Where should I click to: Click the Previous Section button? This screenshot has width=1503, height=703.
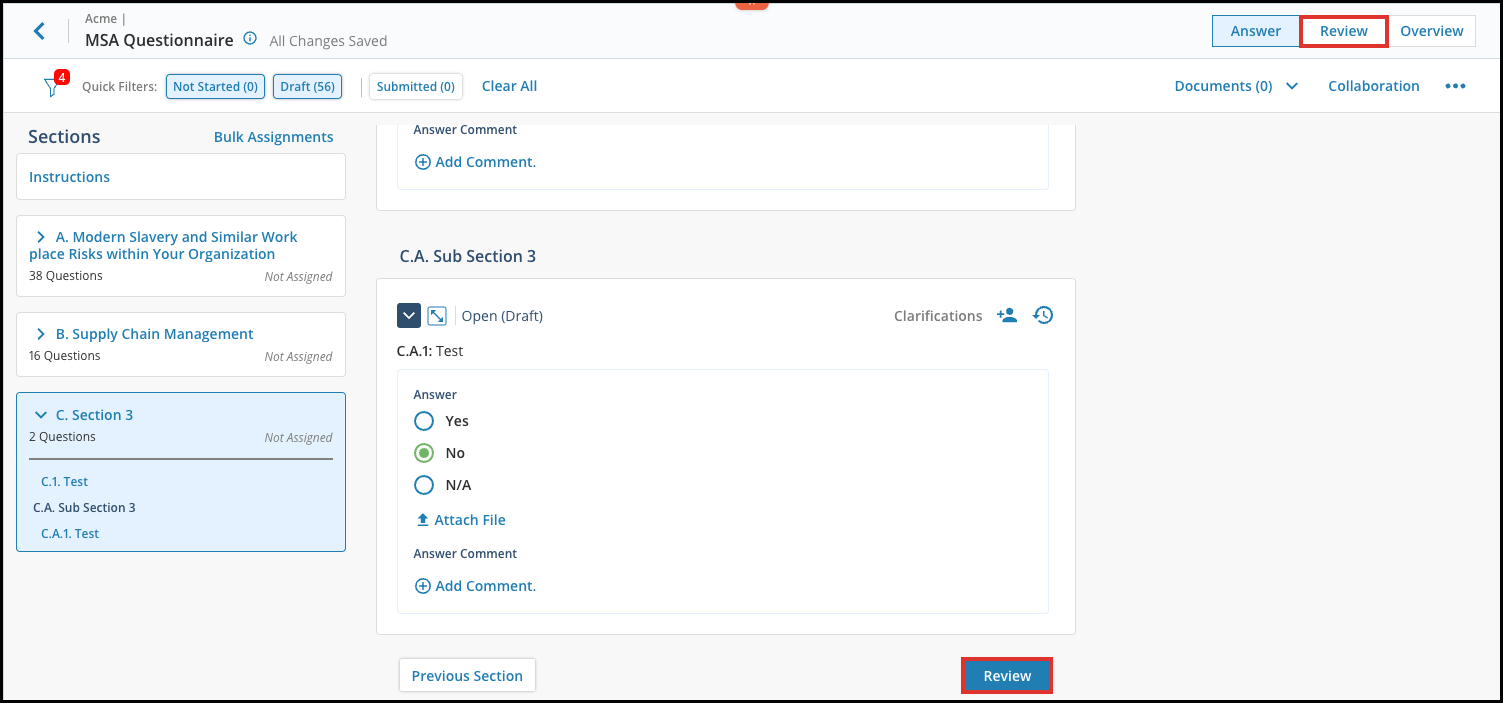pos(467,676)
